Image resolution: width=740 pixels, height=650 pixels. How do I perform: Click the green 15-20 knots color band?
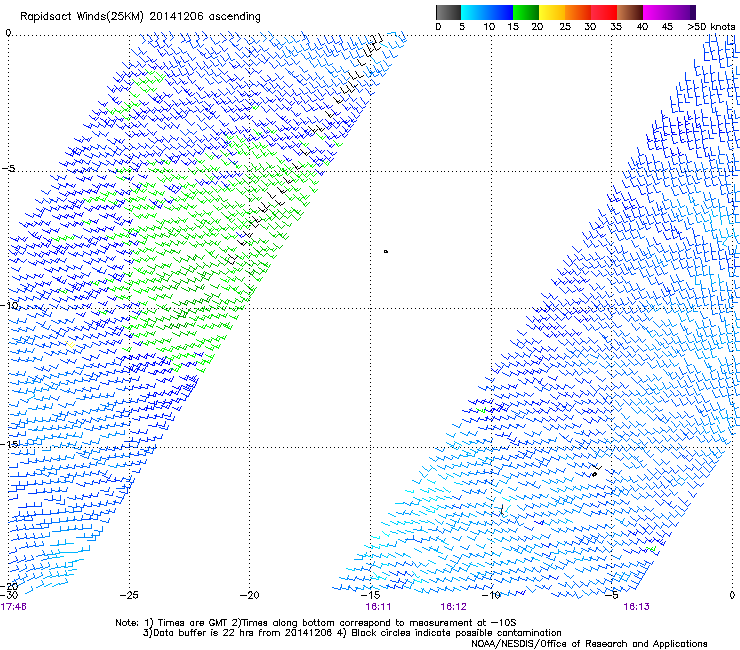pos(526,12)
